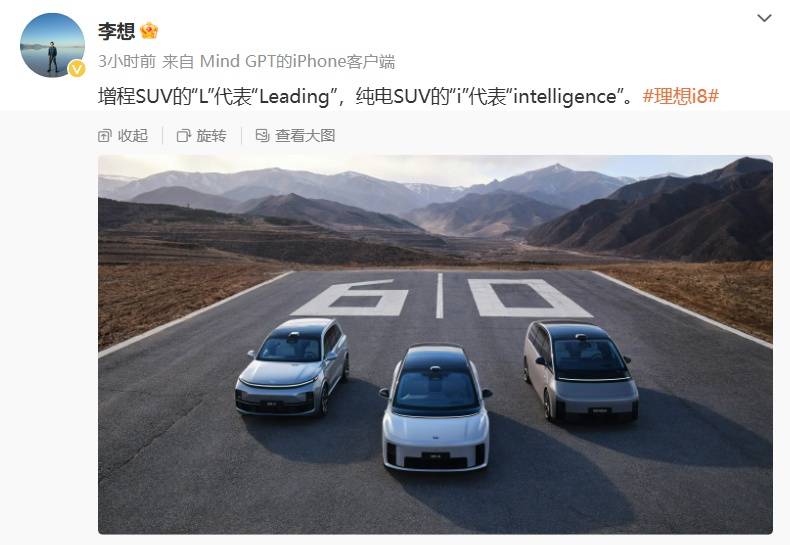This screenshot has height=545, width=790.
Task: Click the silver SUV on the left
Action: tap(292, 367)
